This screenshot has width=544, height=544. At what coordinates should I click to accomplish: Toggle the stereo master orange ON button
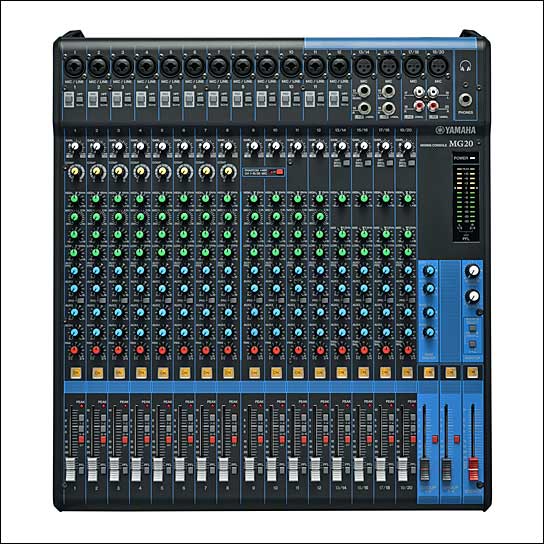click(x=472, y=373)
